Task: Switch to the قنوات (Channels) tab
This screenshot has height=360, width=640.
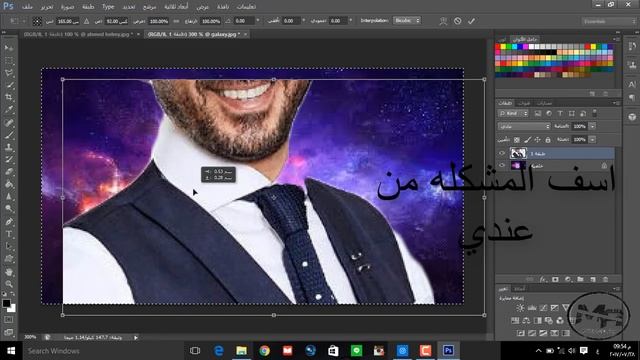Action: coord(524,103)
